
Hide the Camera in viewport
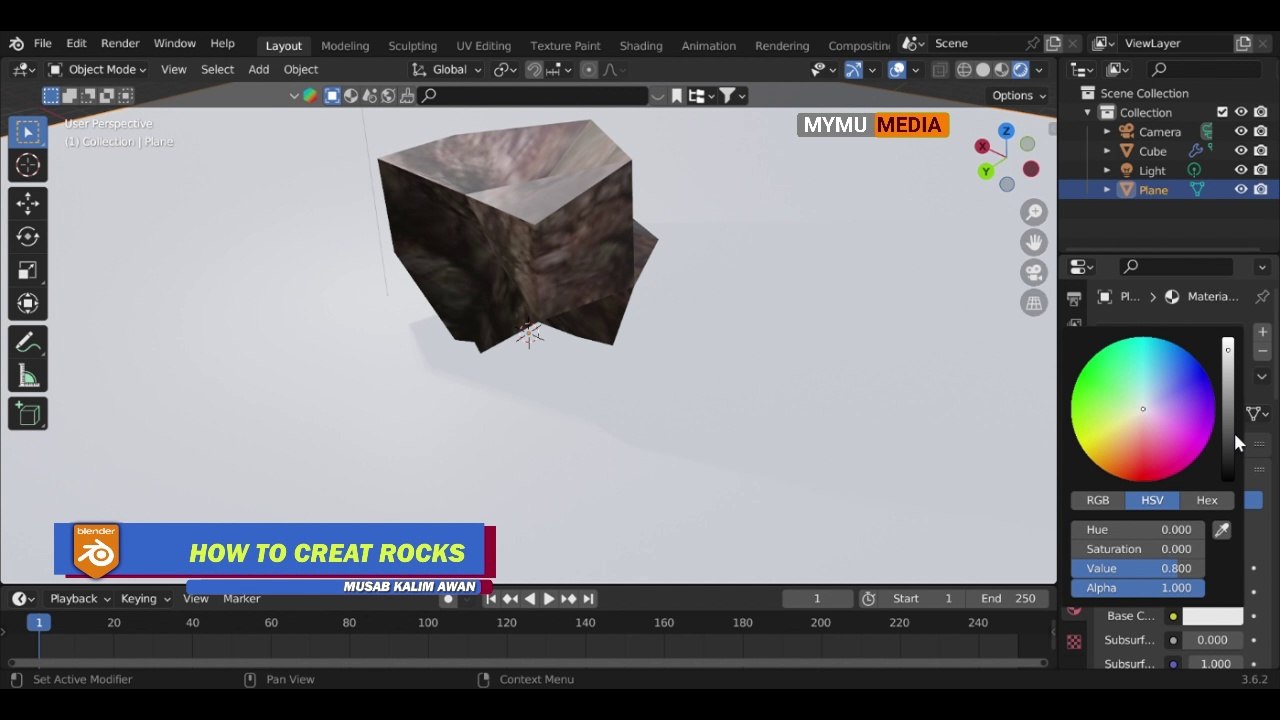1241,132
